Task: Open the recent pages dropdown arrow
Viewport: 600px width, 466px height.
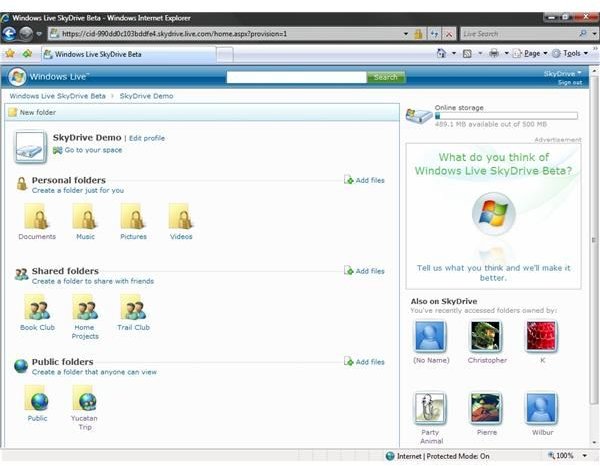Action: (x=39, y=34)
